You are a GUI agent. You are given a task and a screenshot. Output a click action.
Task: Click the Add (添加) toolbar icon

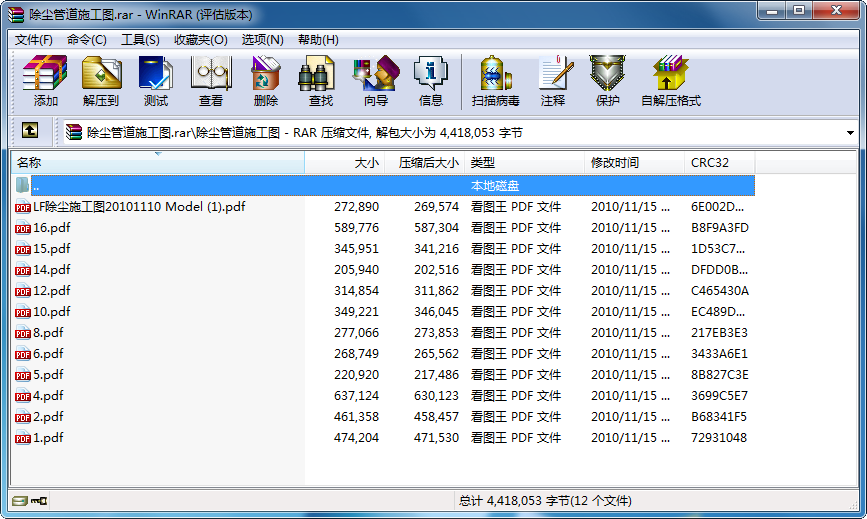pyautogui.click(x=45, y=81)
